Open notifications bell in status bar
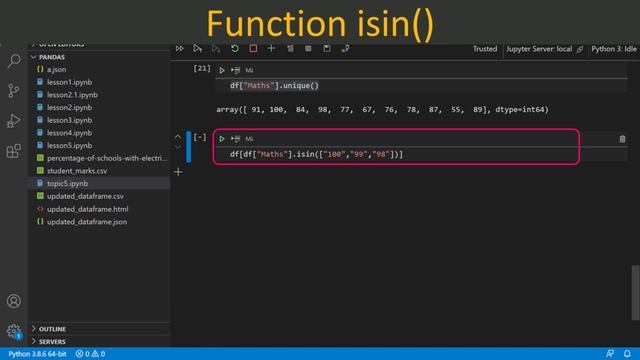Image resolution: width=640 pixels, height=360 pixels. (x=627, y=353)
